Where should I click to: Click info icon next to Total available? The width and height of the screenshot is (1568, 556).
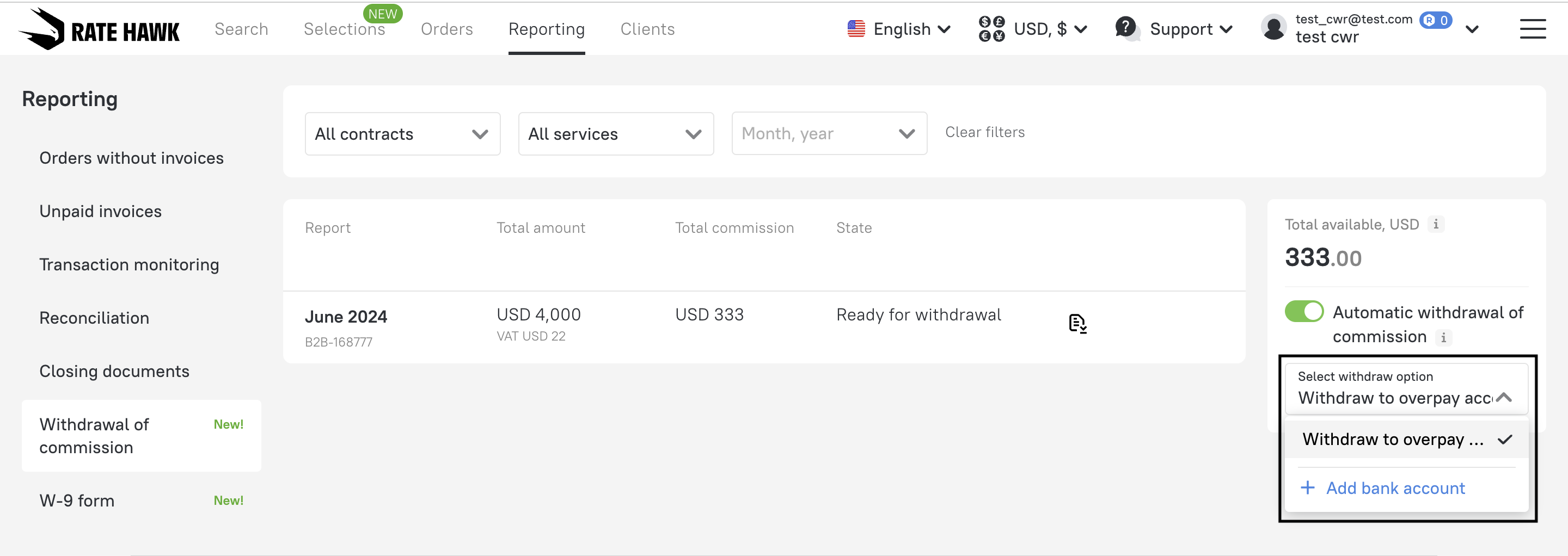click(1435, 225)
